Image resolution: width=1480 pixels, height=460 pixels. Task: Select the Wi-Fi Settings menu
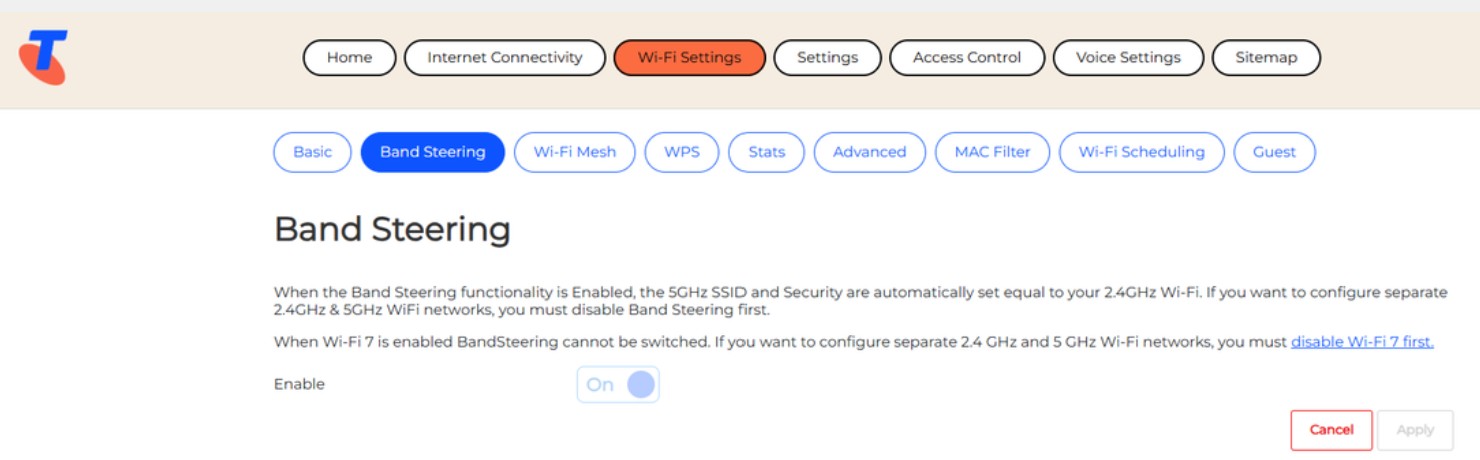(x=689, y=58)
